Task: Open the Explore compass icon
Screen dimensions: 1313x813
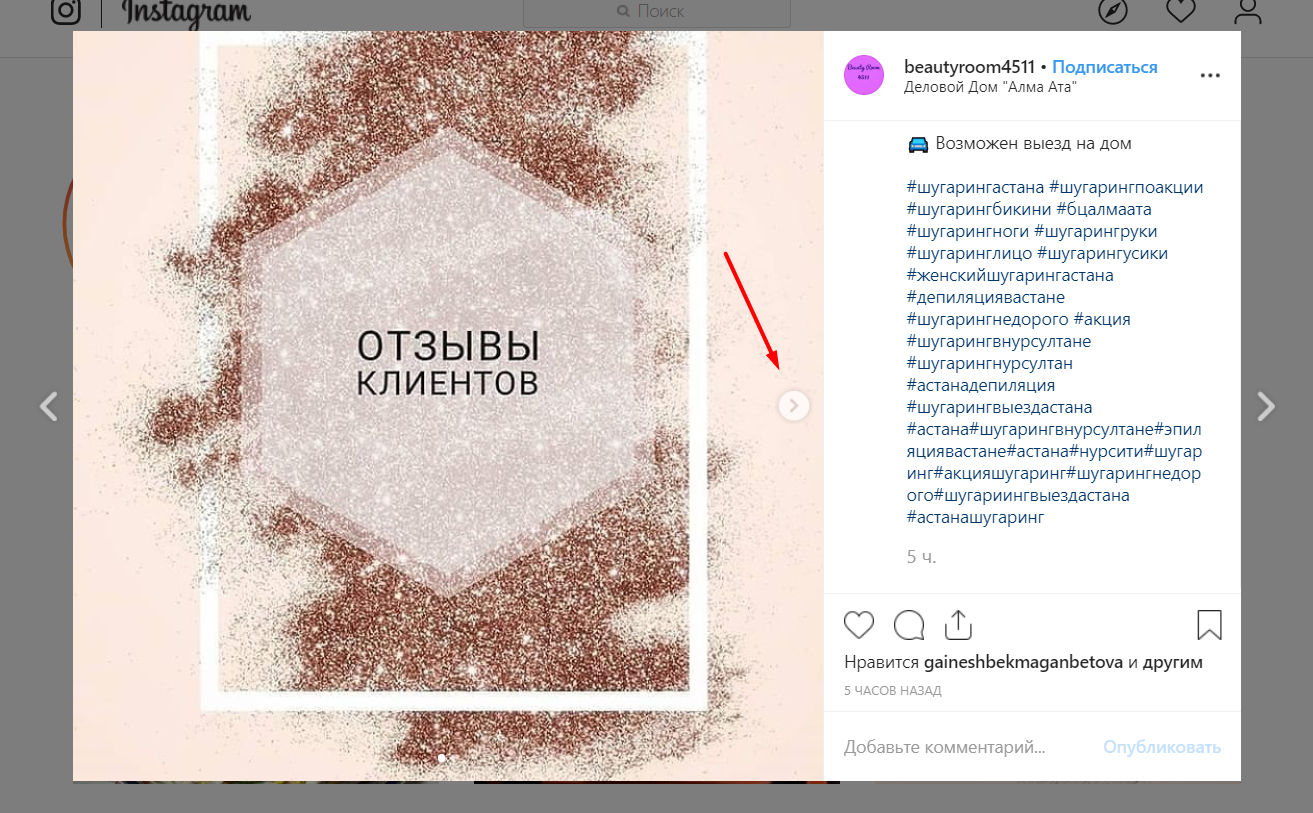Action: (1113, 11)
